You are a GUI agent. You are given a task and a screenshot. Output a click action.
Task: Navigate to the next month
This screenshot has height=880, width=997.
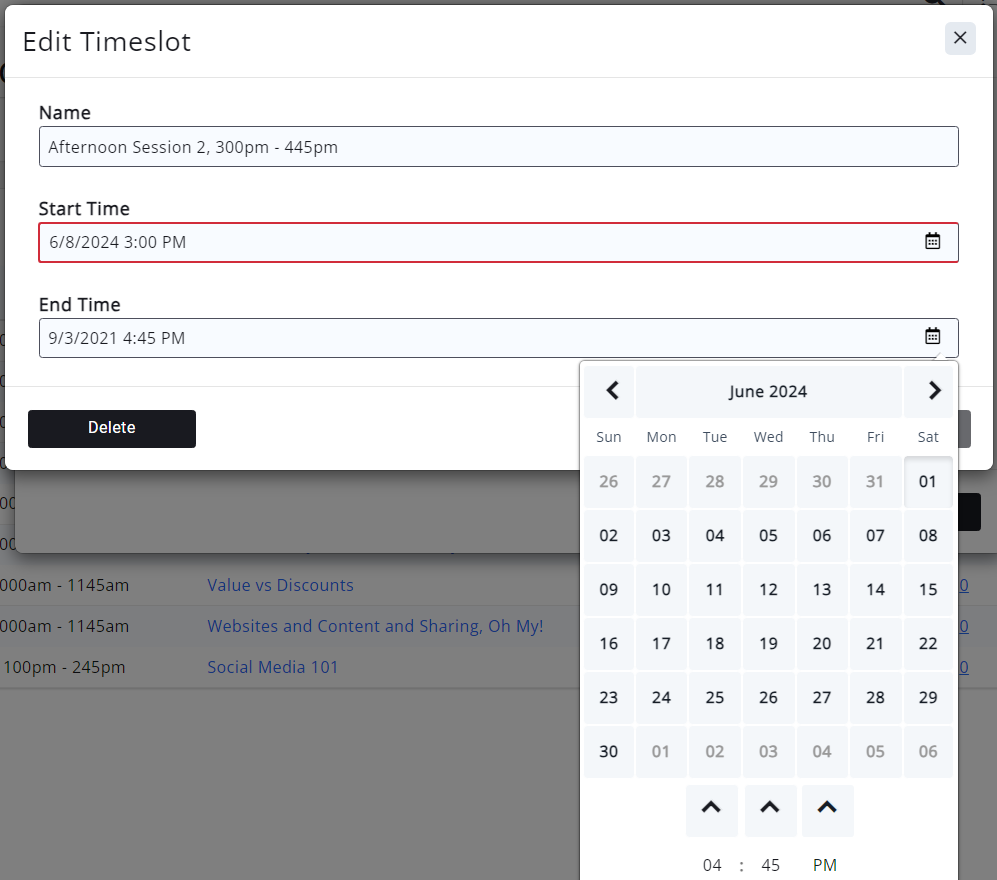[932, 391]
